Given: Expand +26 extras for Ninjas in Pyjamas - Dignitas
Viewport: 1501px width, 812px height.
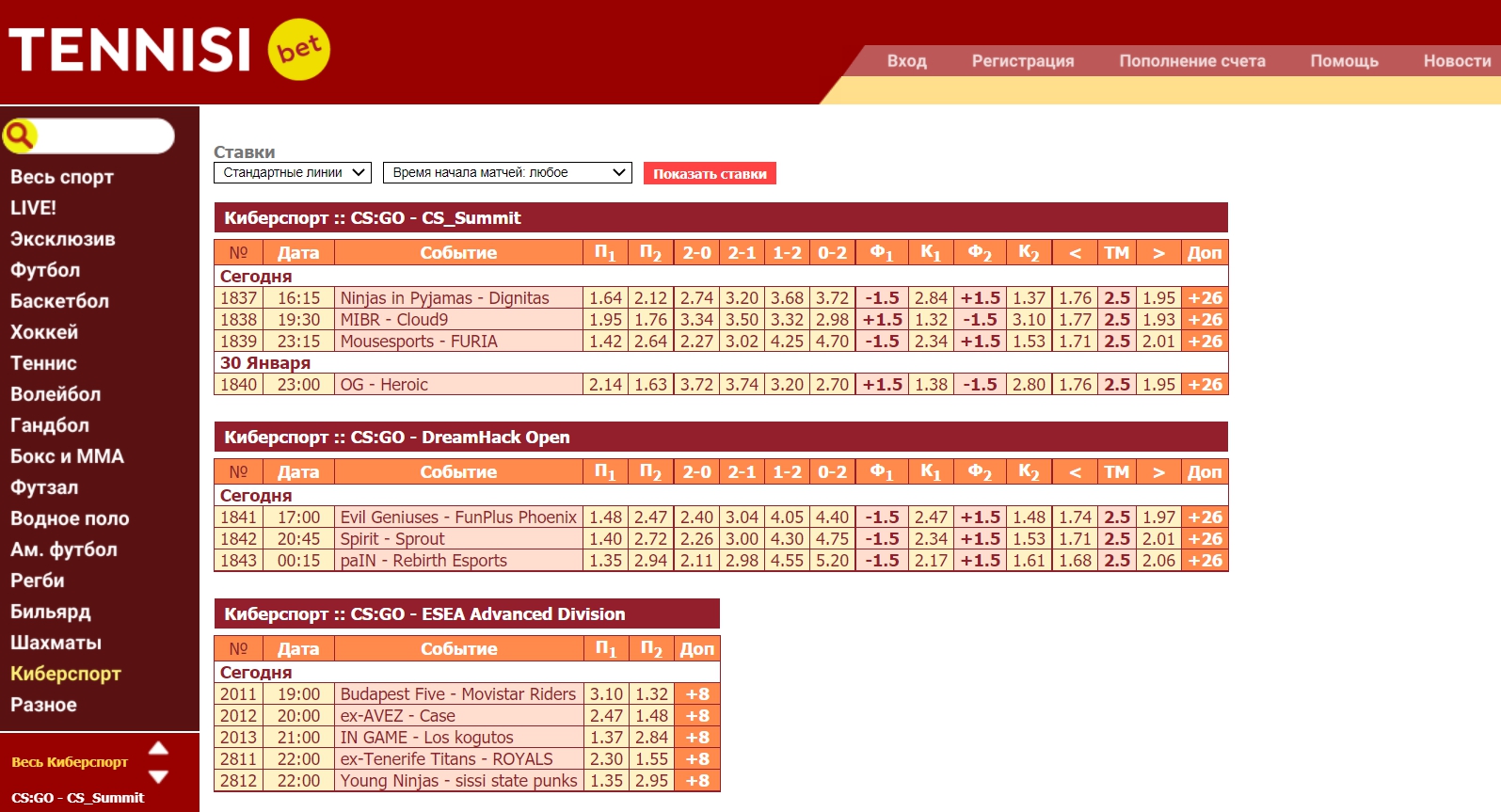Looking at the screenshot, I should pos(1205,298).
